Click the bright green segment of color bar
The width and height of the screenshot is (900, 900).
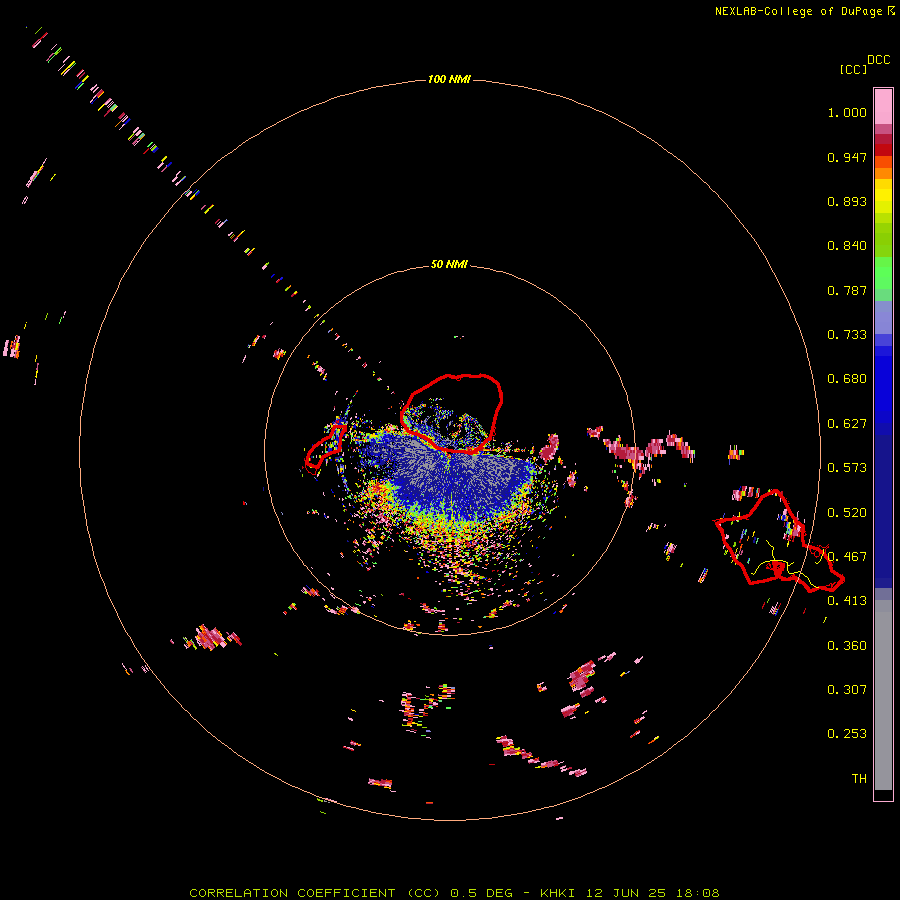point(883,272)
